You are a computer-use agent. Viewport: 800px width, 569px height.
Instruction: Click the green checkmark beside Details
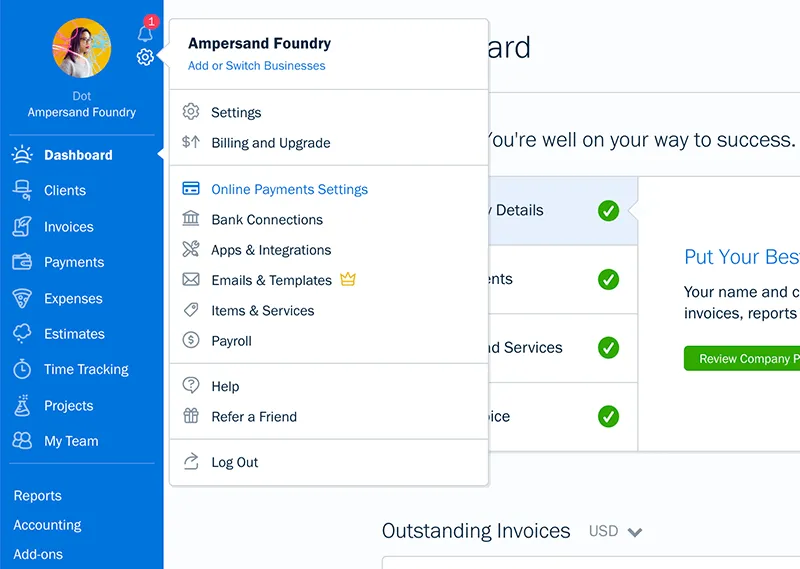(x=608, y=211)
